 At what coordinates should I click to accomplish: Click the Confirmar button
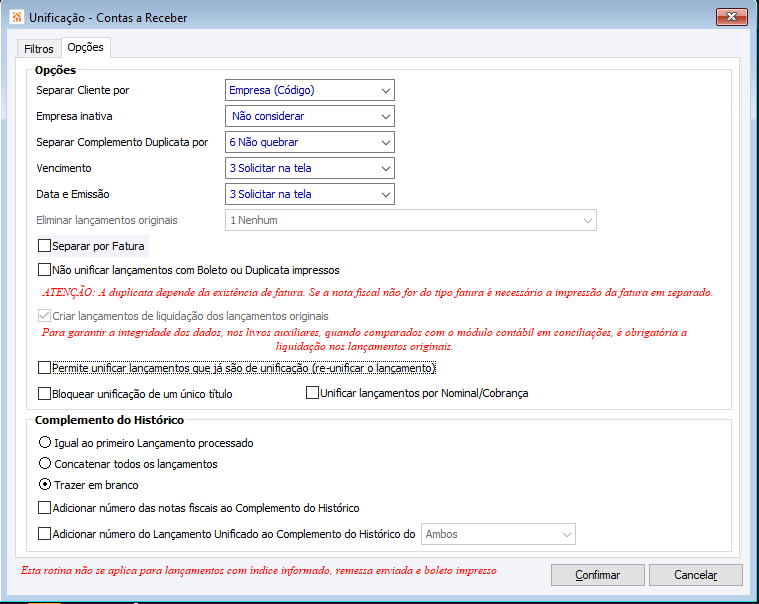598,575
